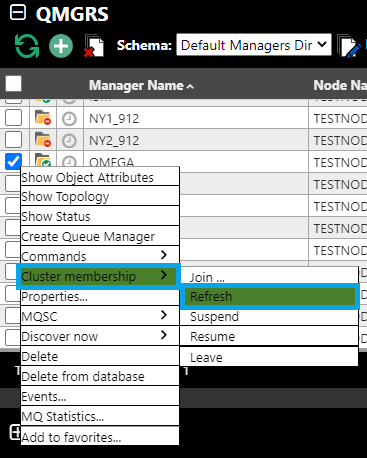
Task: Check the NY1_912 row checkbox
Action: 13,118
